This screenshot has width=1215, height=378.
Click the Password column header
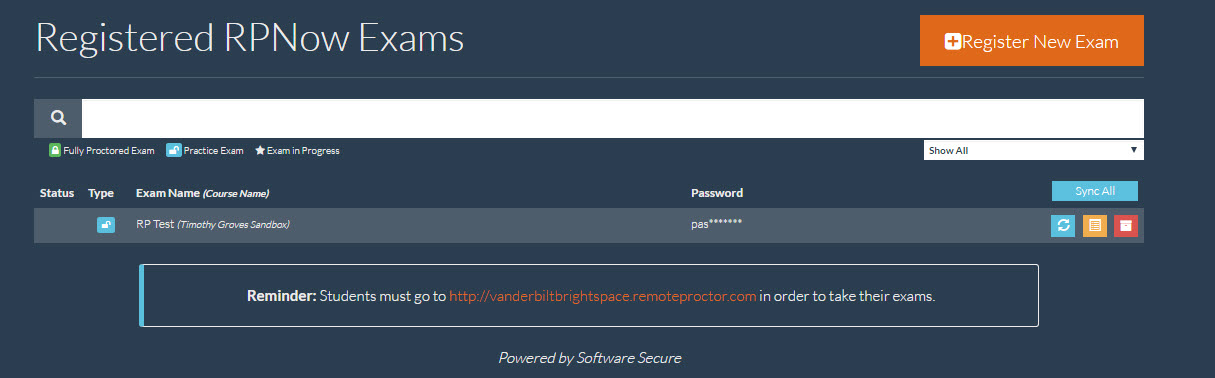tap(717, 193)
